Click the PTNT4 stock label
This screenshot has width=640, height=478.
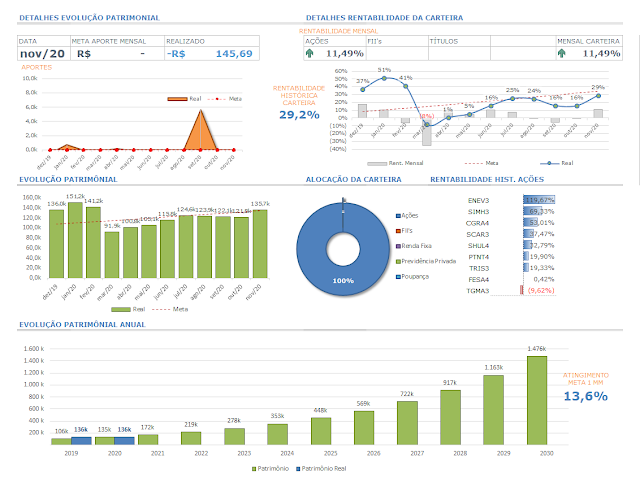point(478,257)
